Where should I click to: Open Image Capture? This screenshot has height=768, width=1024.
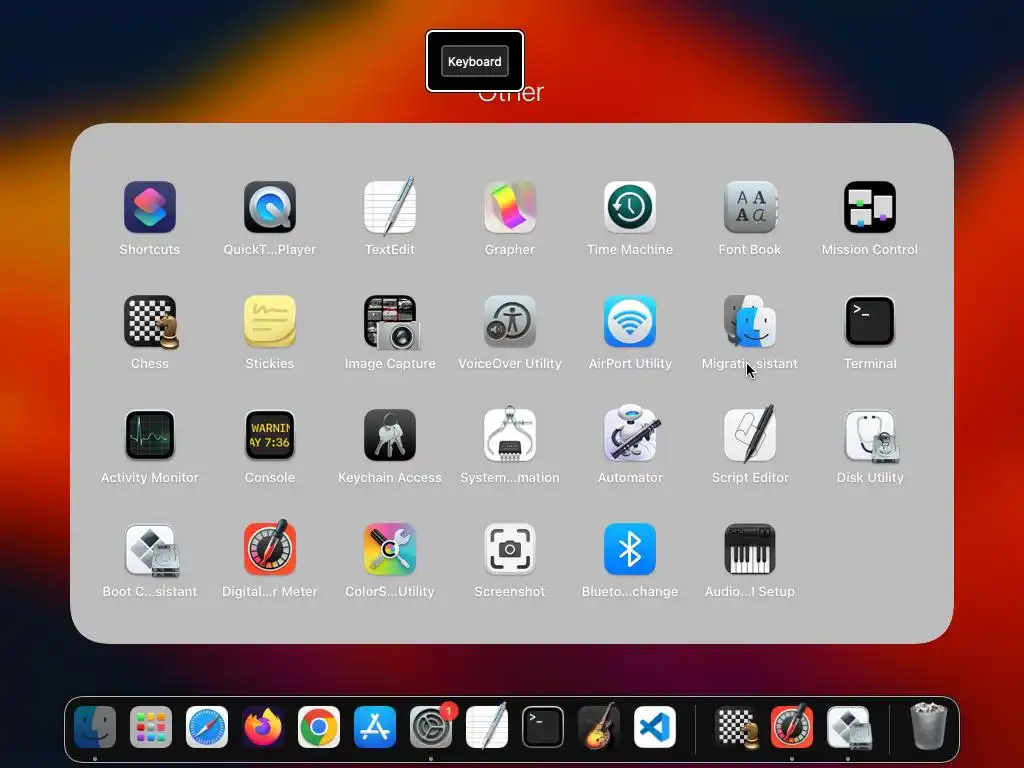(x=390, y=321)
